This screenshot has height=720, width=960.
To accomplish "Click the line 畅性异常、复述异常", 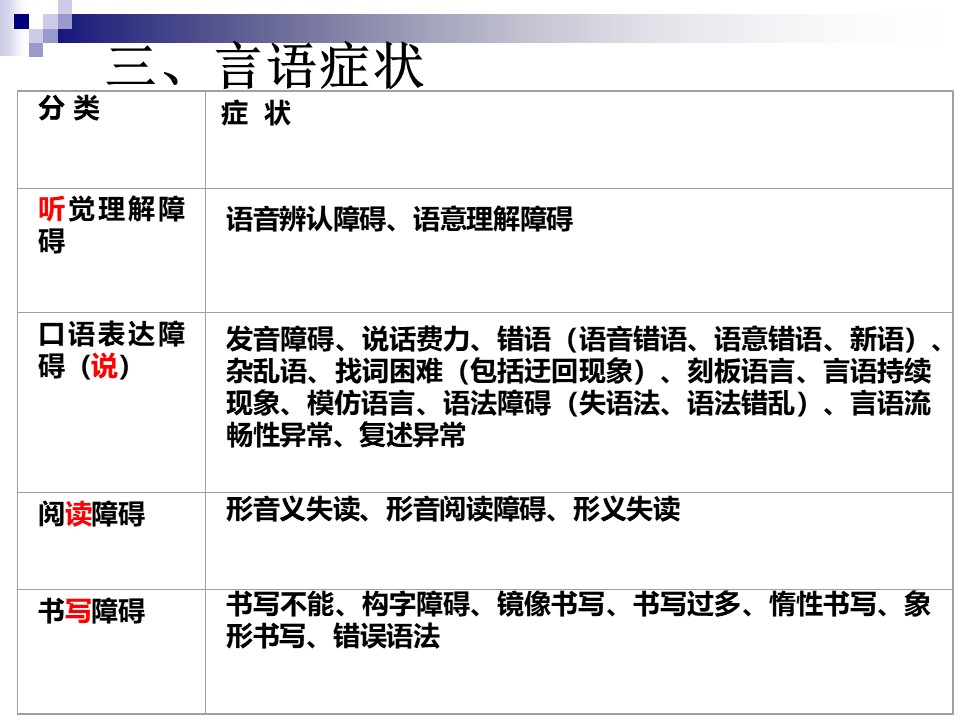I will 345,435.
